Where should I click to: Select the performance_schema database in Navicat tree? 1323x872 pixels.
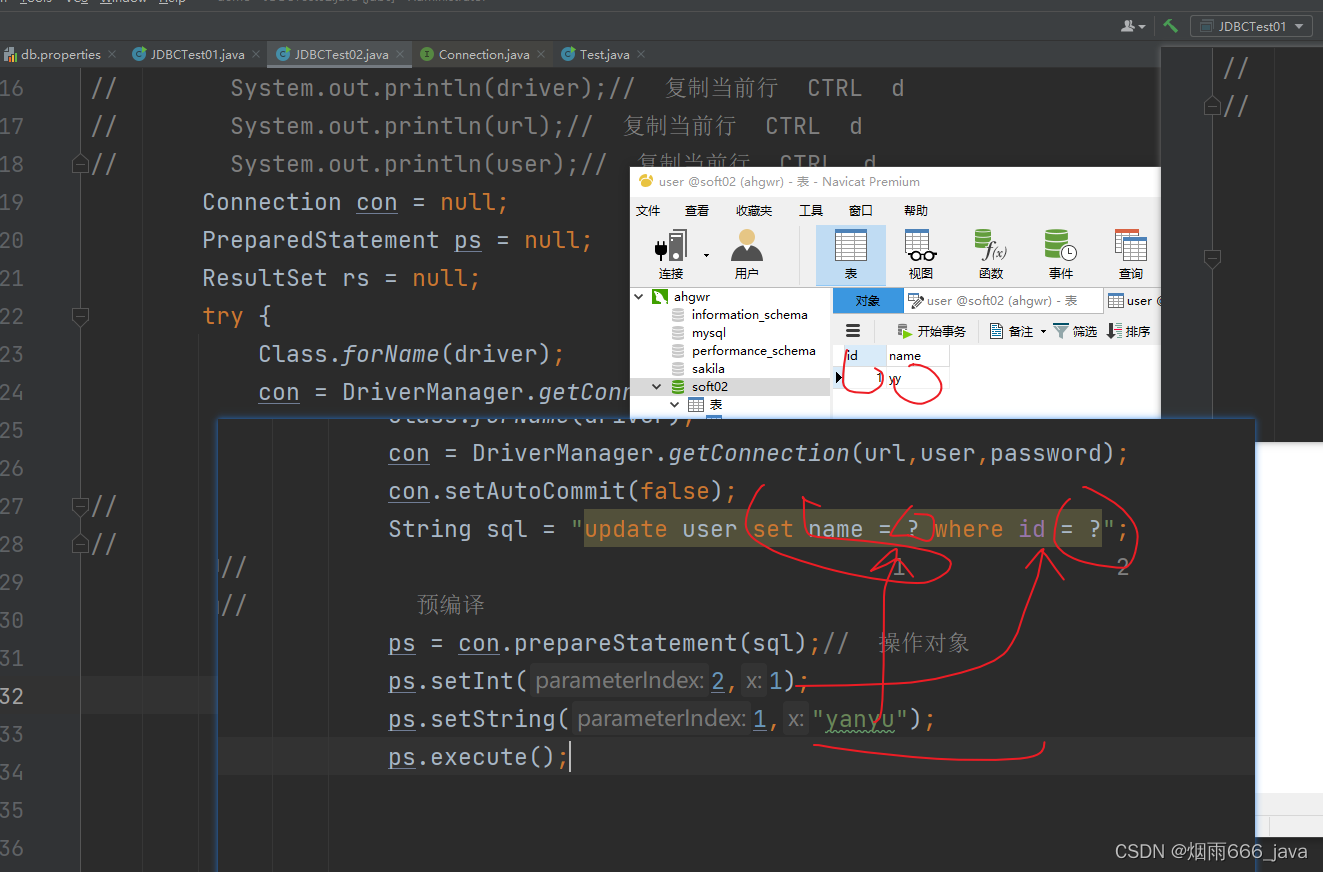click(x=753, y=350)
